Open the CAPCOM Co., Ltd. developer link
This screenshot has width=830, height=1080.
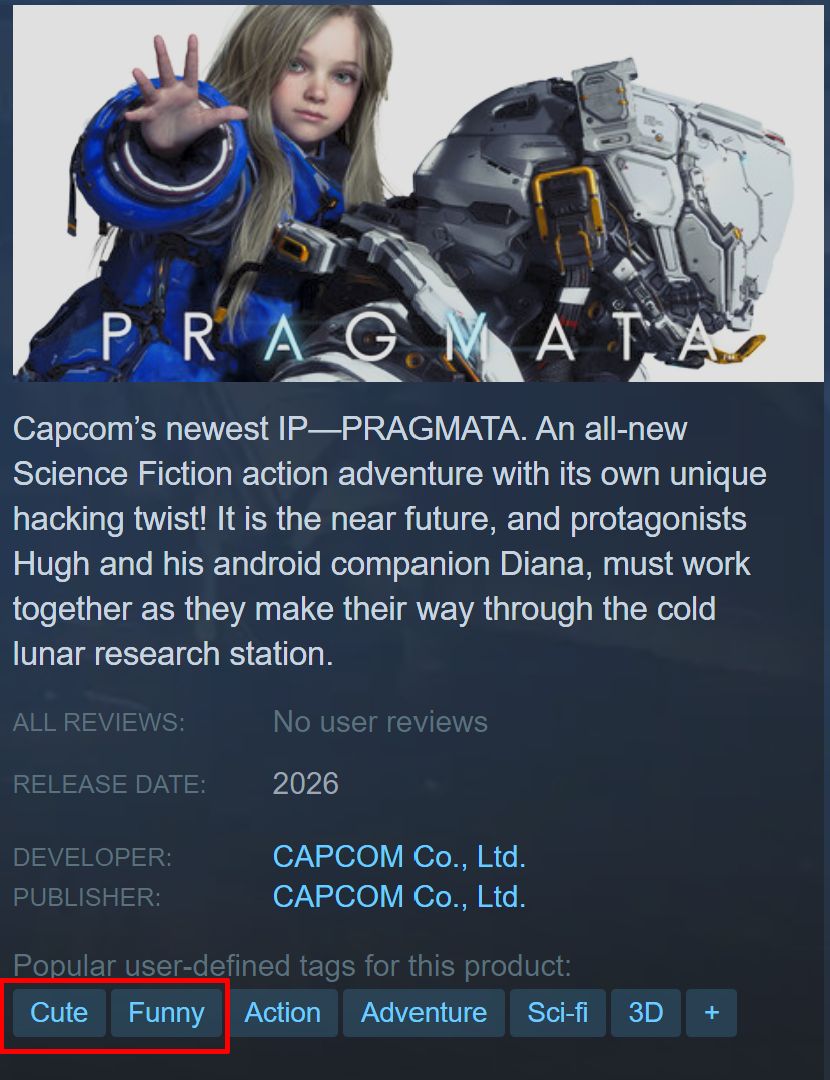click(400, 857)
